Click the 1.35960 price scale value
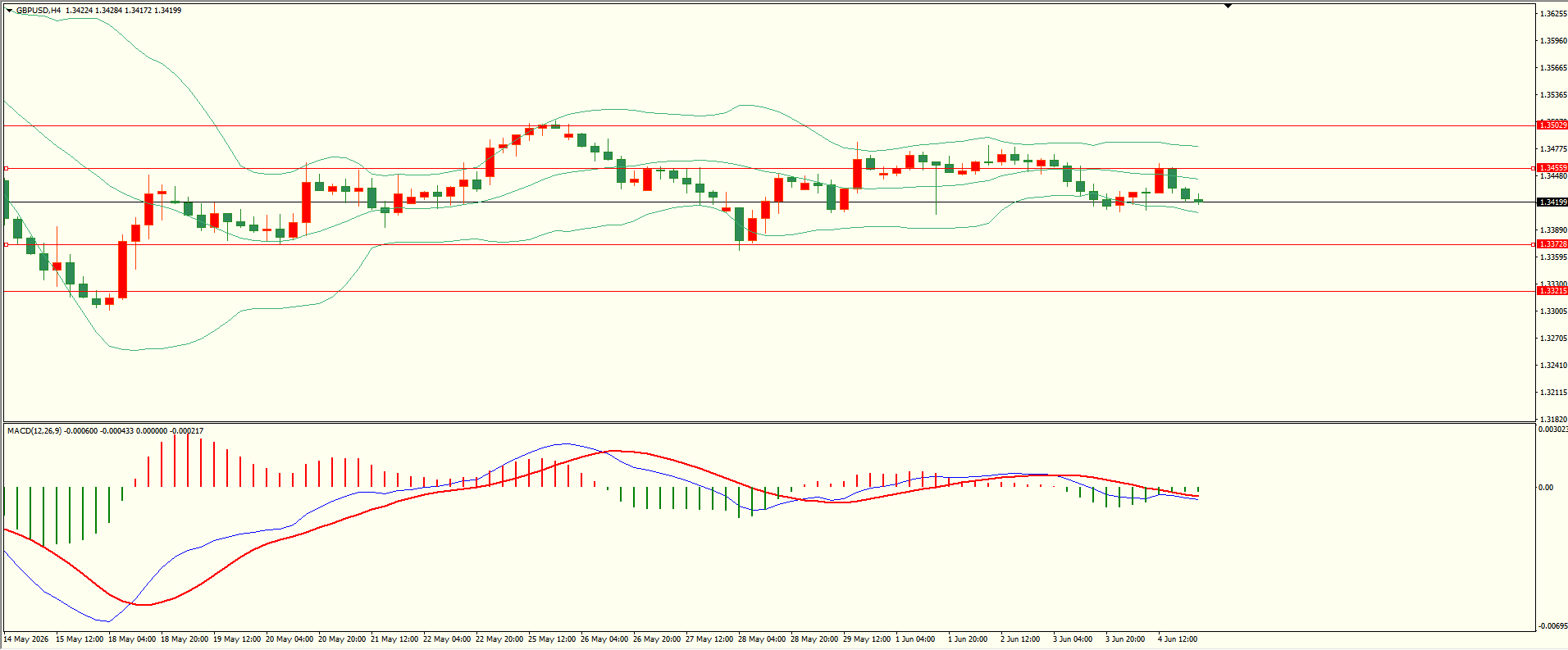1568x650 pixels. click(1553, 41)
